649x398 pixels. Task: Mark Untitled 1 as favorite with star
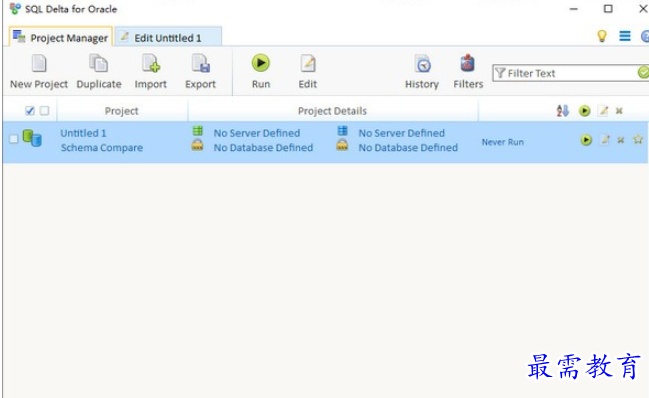[638, 139]
